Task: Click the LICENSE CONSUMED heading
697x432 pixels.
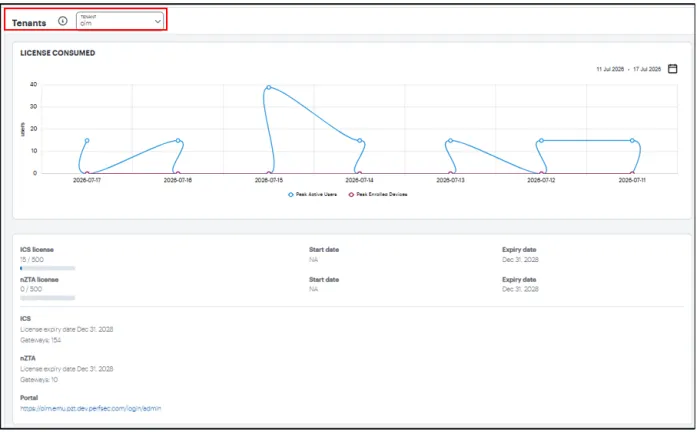Action: tap(58, 53)
